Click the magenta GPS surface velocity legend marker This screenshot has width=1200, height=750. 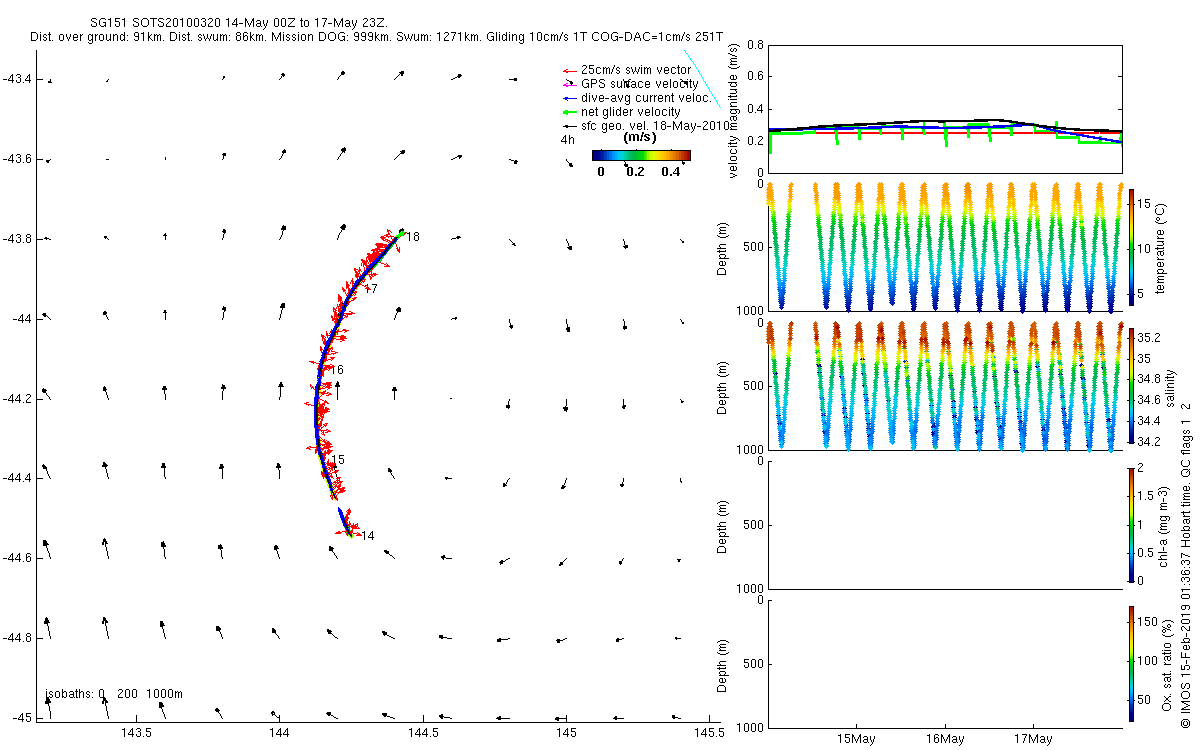pos(568,84)
